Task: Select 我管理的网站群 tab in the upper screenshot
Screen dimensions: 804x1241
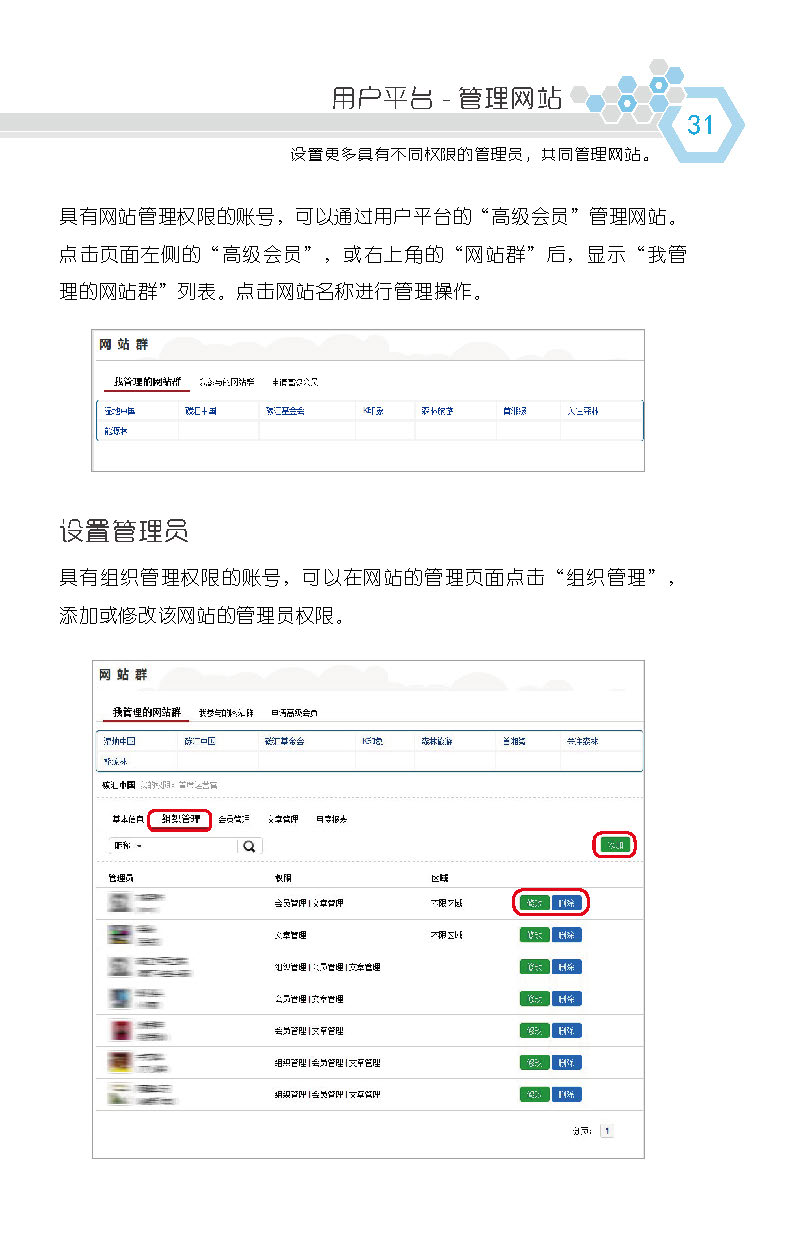Action: 147,382
